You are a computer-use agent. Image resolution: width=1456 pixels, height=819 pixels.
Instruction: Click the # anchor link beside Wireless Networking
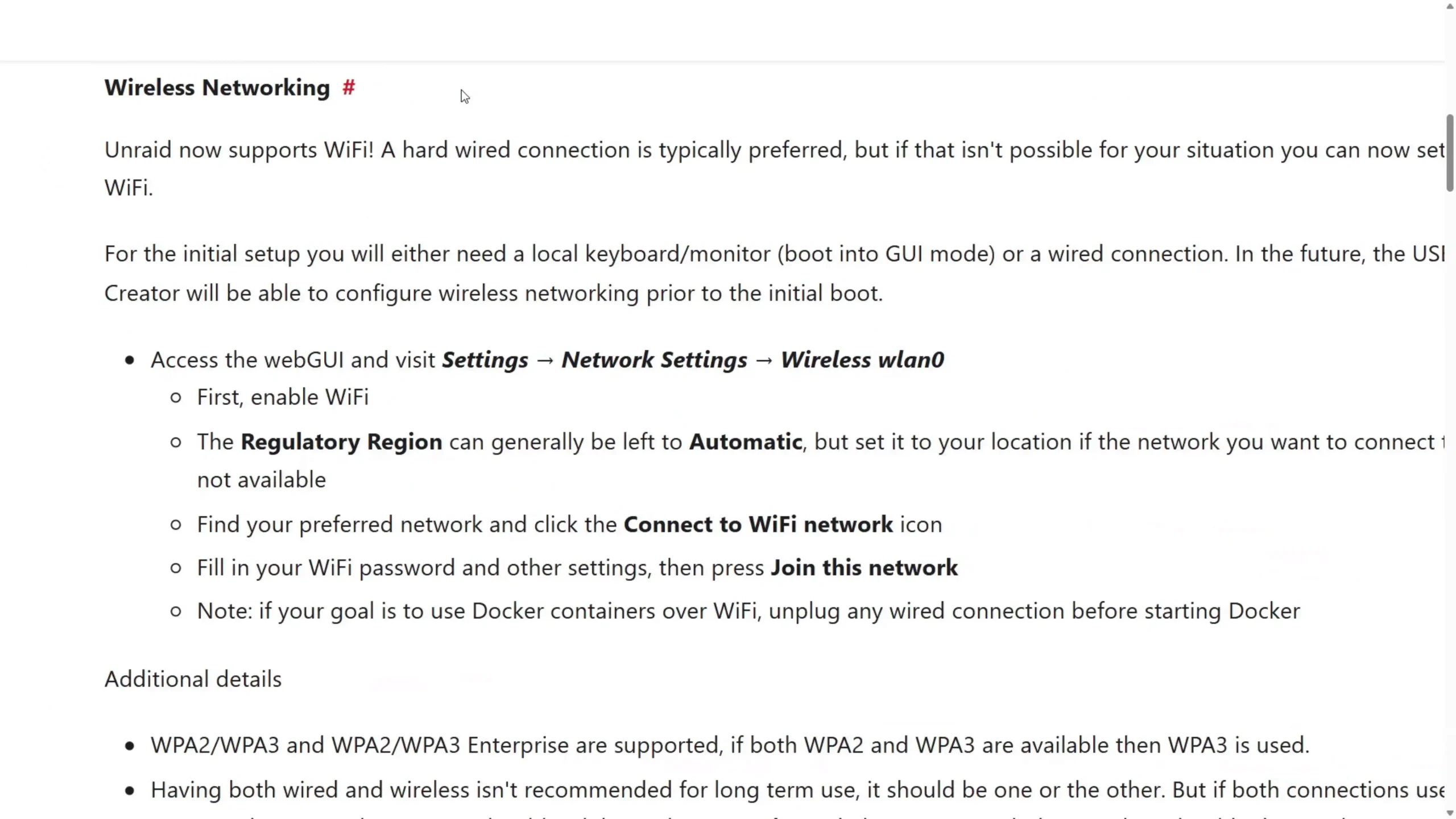349,88
